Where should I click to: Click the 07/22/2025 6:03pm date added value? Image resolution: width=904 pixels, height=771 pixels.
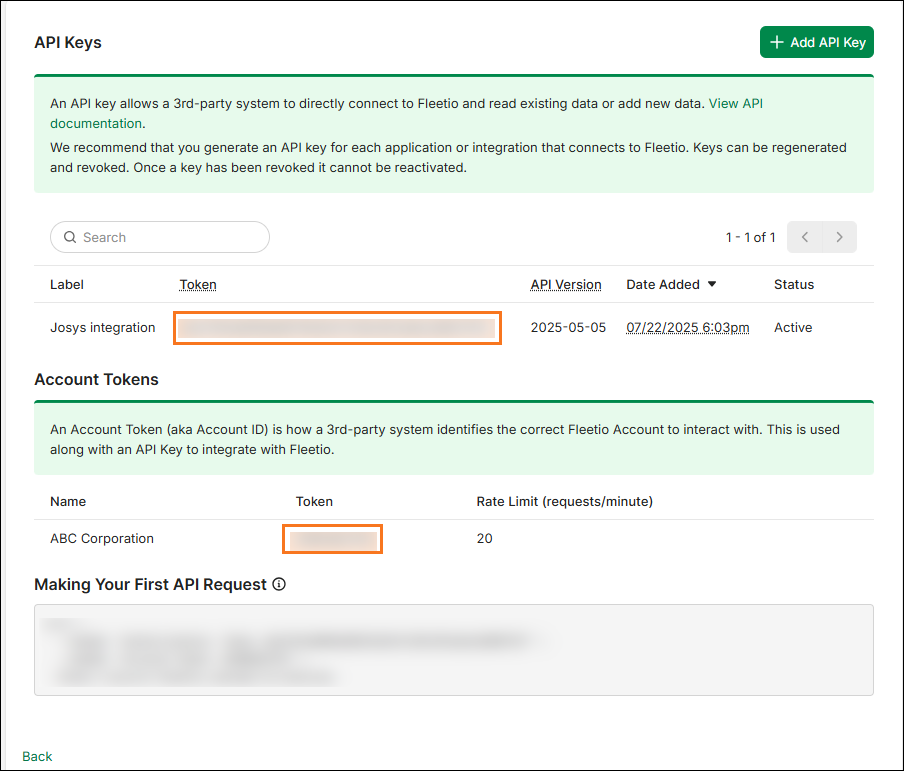(x=687, y=327)
